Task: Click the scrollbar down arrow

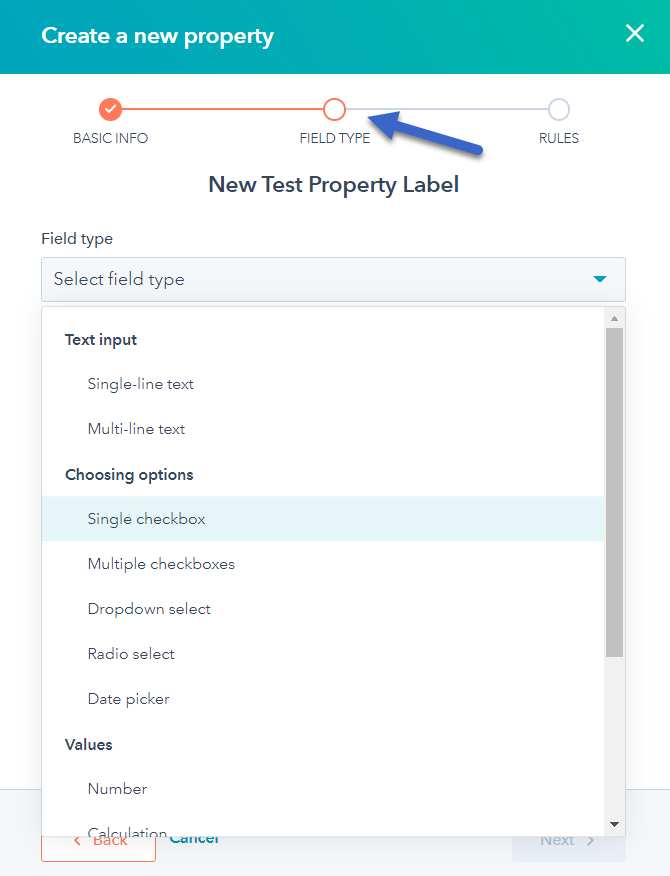Action: [614, 824]
